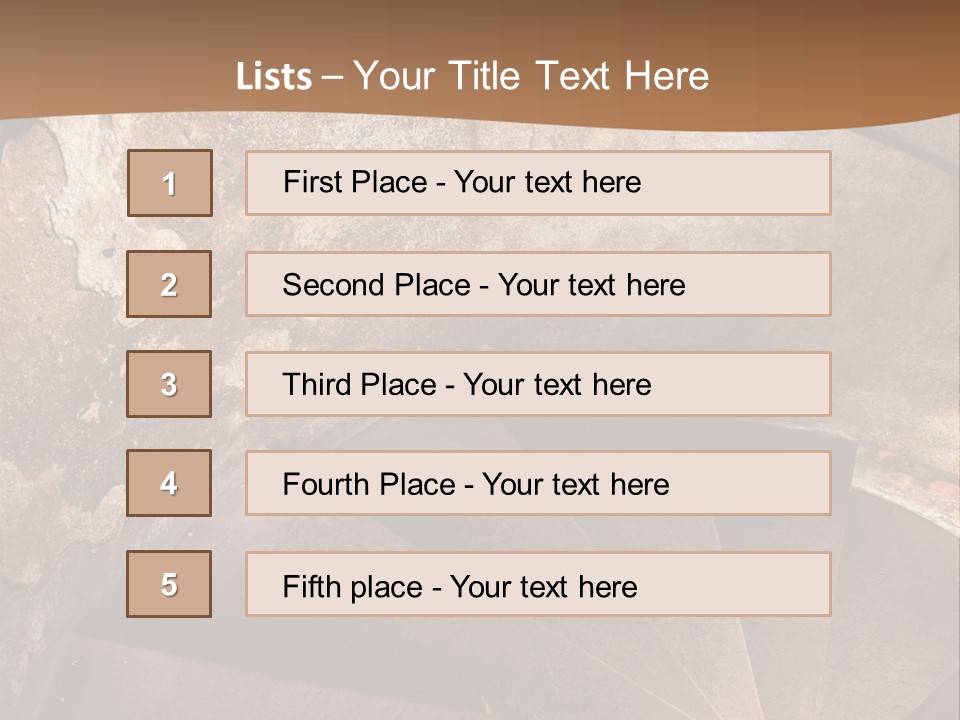960x720 pixels.
Task: Click the blank right end of the Fifth place bar
Action: [x=760, y=585]
